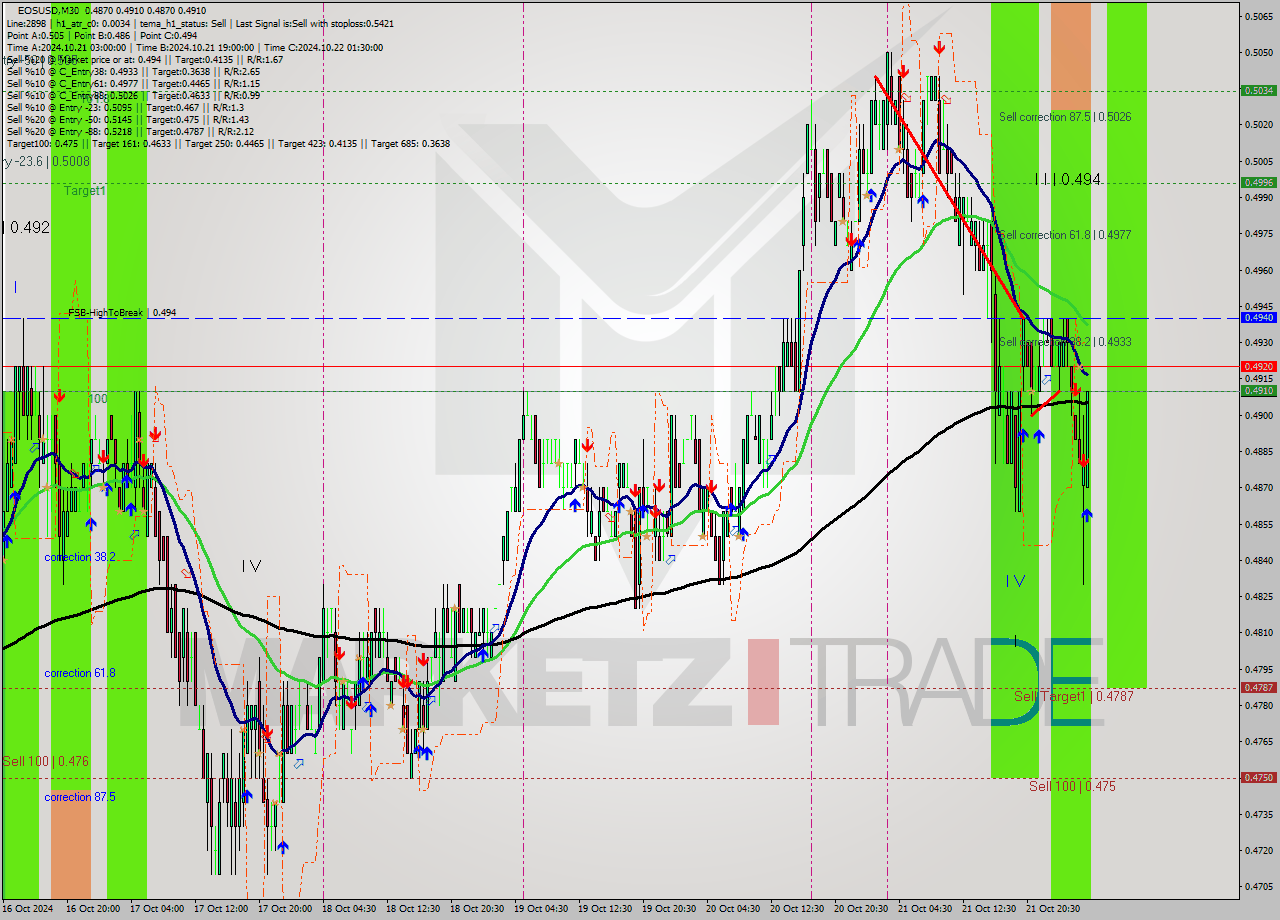Viewport: 1280px width, 920px height.
Task: Click the red 0.4920 price tag
Action: point(1258,366)
